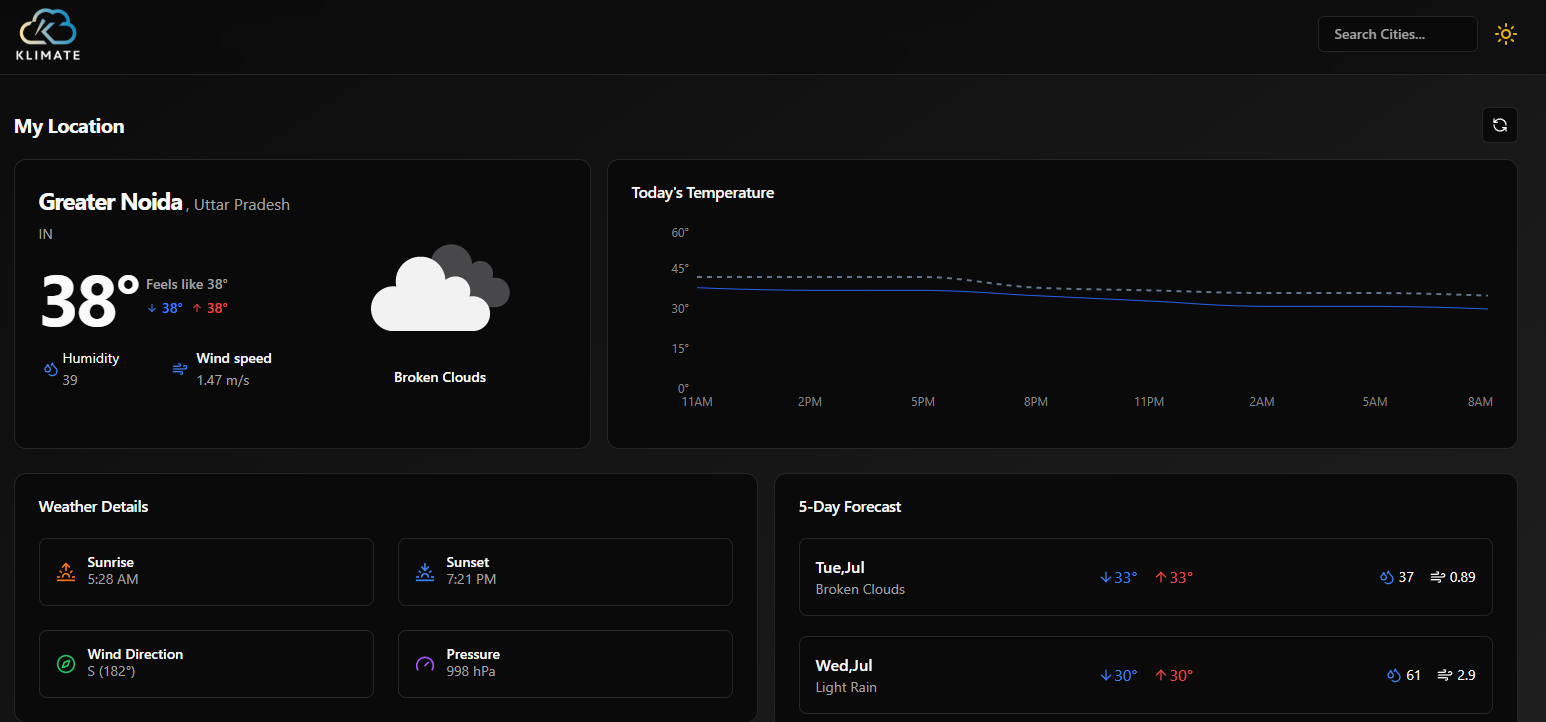The width and height of the screenshot is (1546, 722).
Task: Click blue down arrow beside 30° in Wed,Jul
Action: 1106,675
